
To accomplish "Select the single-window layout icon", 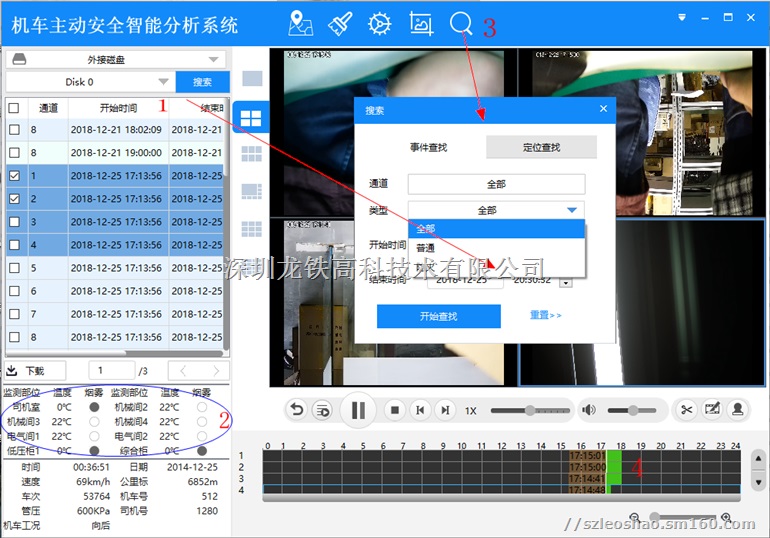I will pyautogui.click(x=252, y=79).
